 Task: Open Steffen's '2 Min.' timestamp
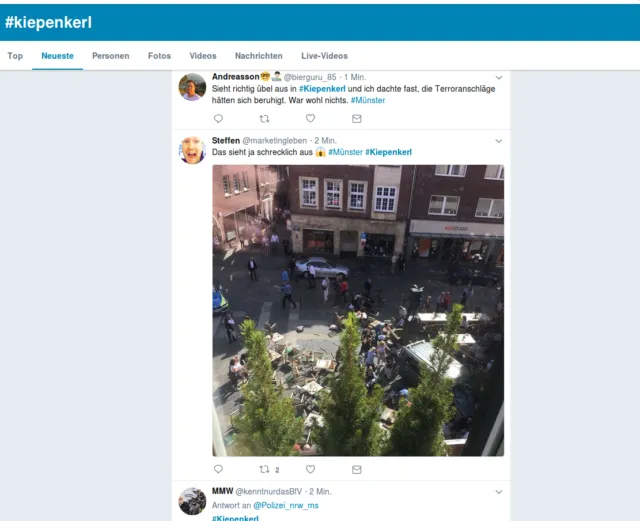click(x=325, y=141)
